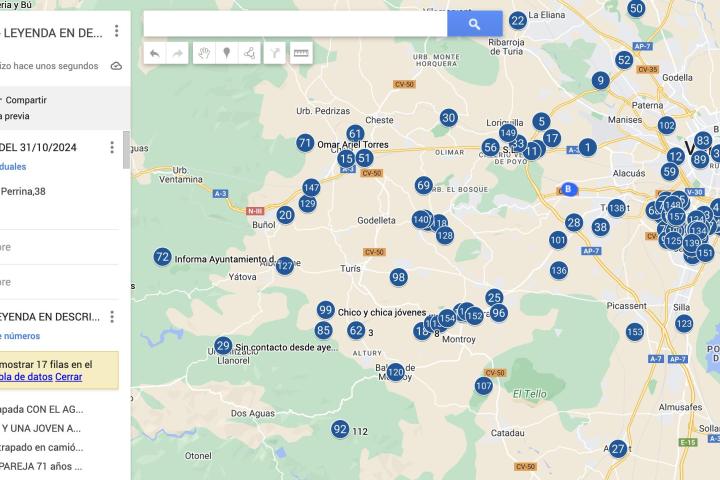Click map marker 1 near Manises
The width and height of the screenshot is (720, 480).
pos(587,147)
